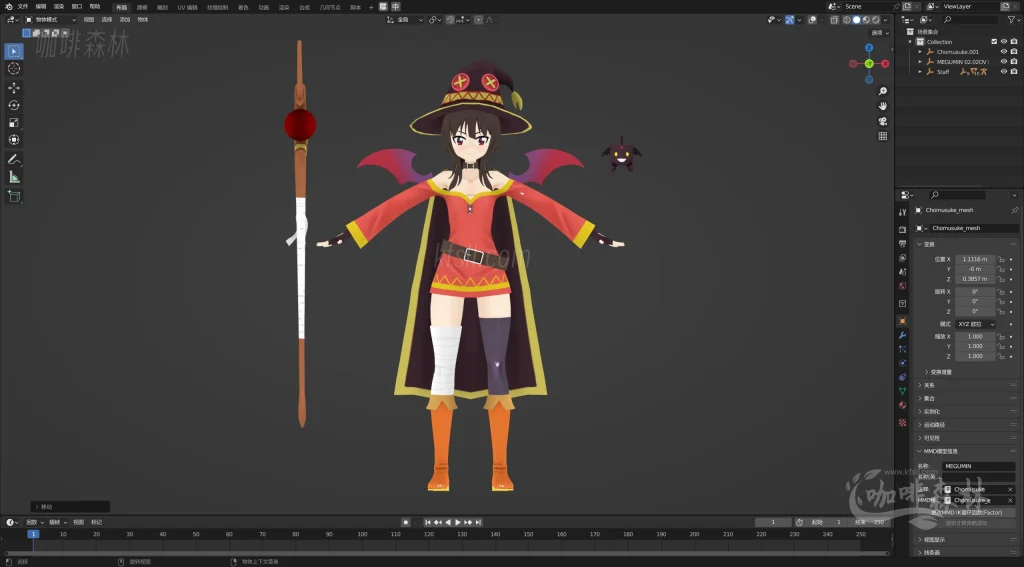Image resolution: width=1024 pixels, height=567 pixels.
Task: Hide MEGUMIN armature in viewport
Action: point(1004,61)
